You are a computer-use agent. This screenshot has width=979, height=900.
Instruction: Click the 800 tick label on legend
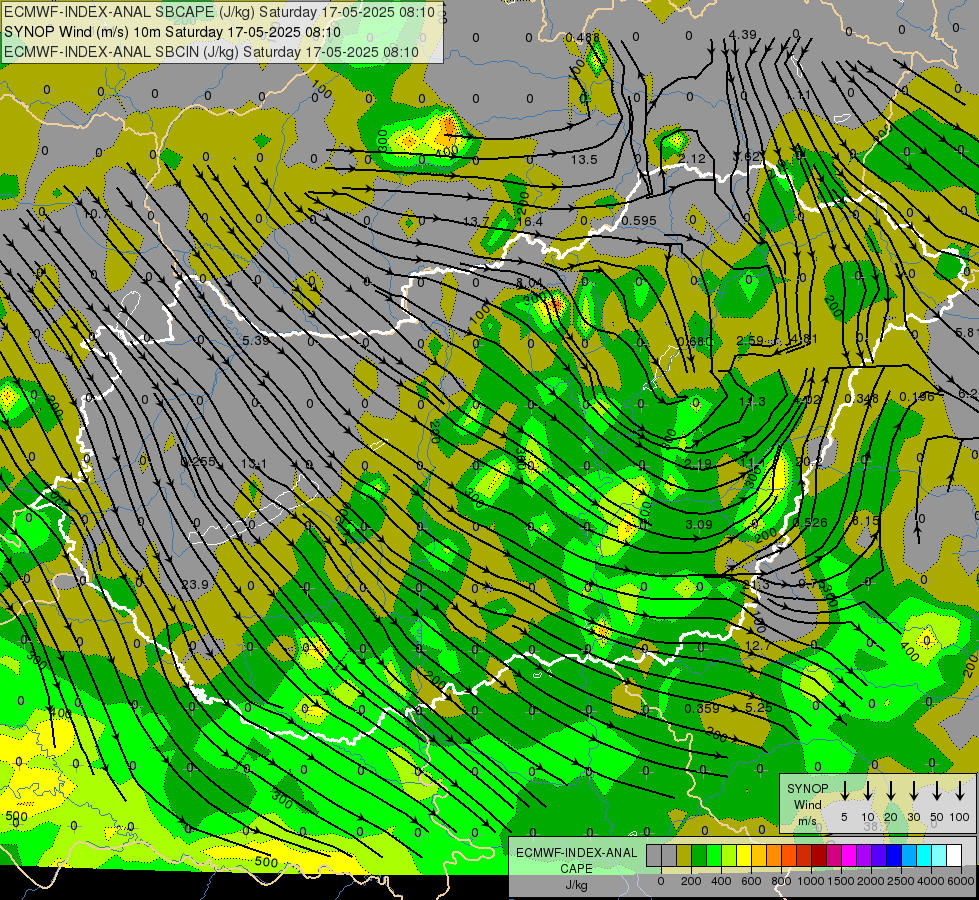(x=781, y=881)
